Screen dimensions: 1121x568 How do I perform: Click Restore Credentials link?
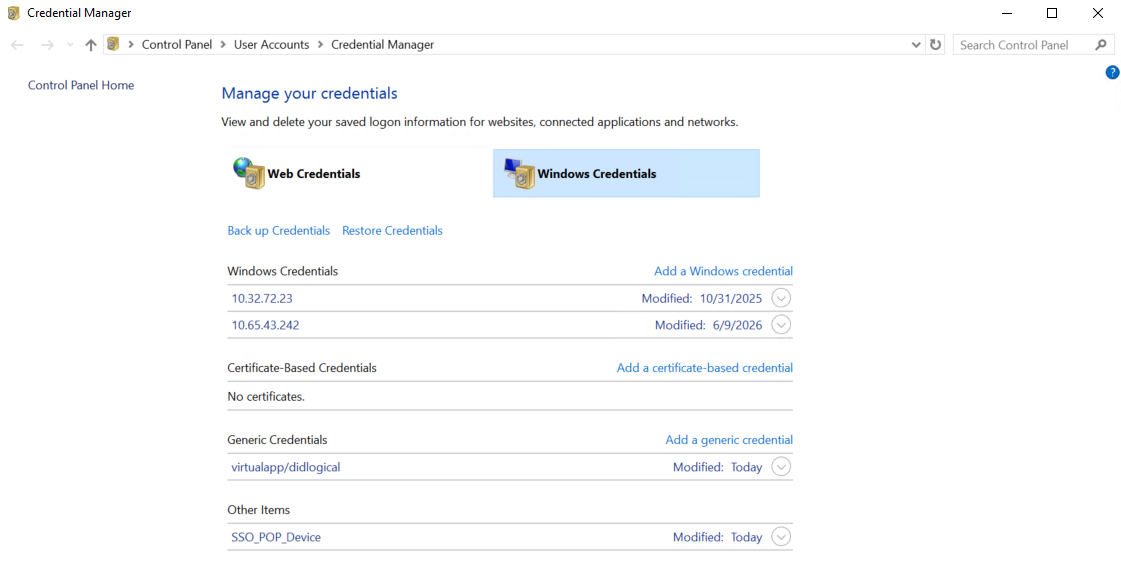[392, 230]
